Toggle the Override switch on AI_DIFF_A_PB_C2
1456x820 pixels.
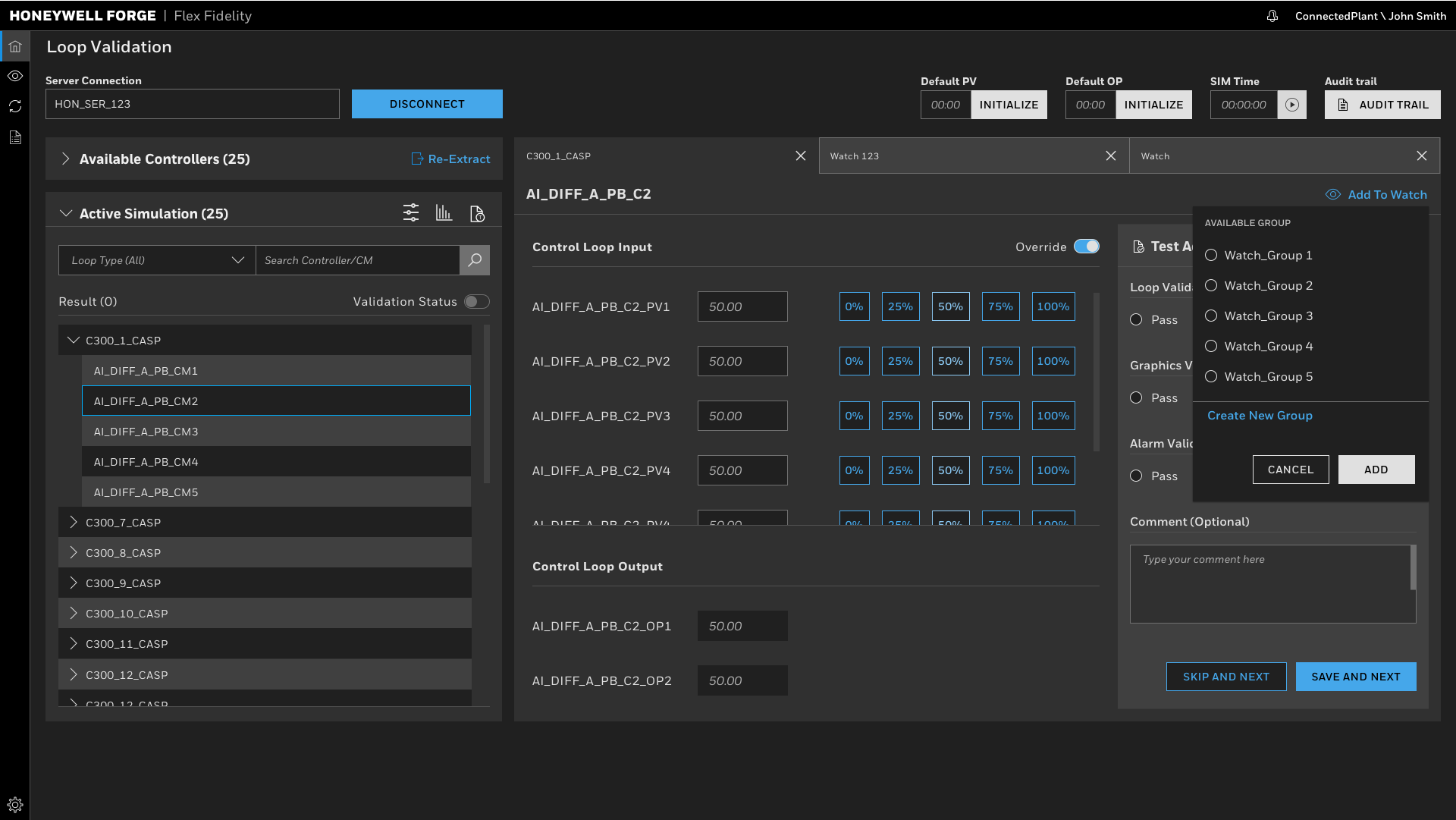pyautogui.click(x=1086, y=247)
